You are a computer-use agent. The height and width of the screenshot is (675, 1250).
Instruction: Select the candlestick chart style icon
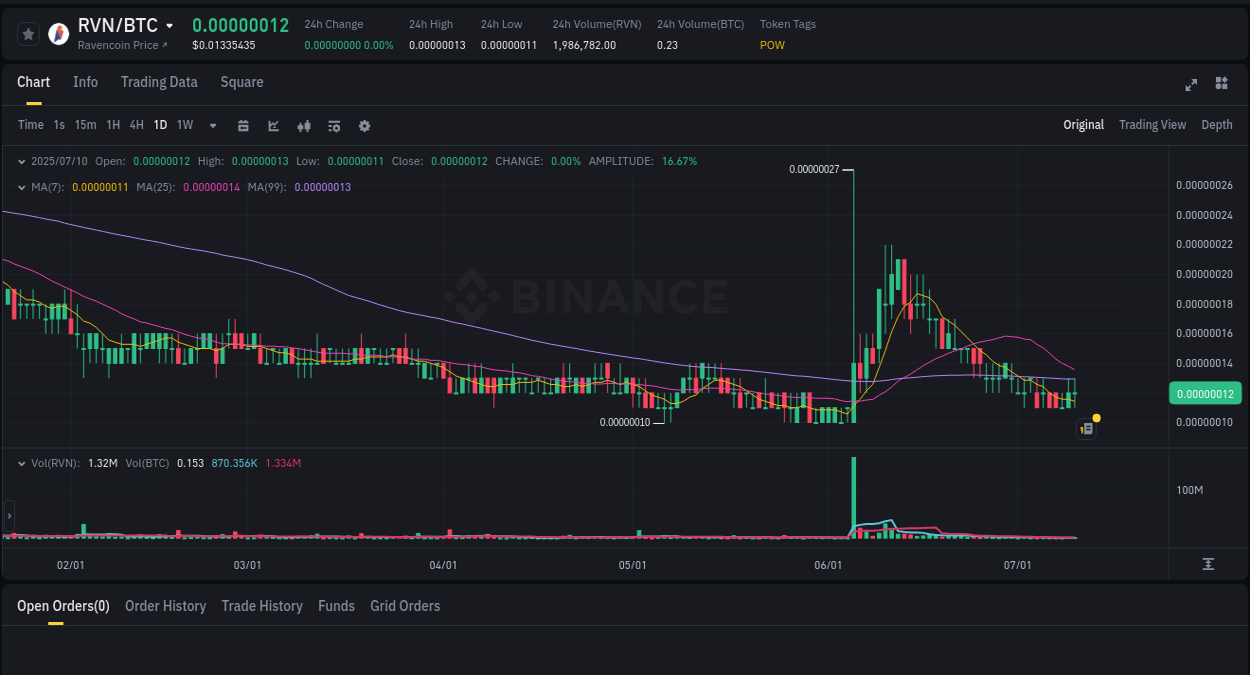click(303, 125)
